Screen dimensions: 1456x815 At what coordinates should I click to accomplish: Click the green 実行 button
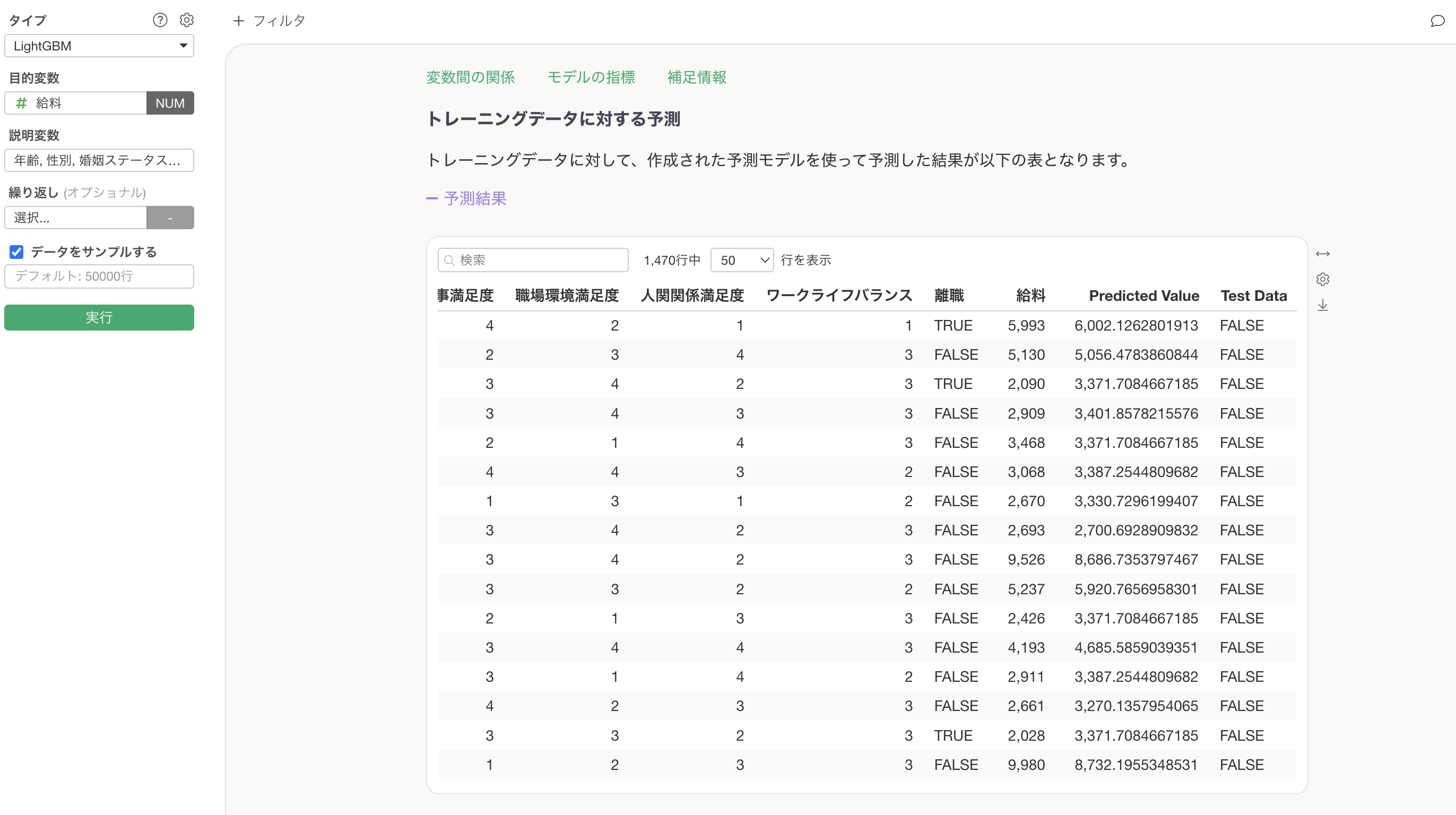click(99, 318)
